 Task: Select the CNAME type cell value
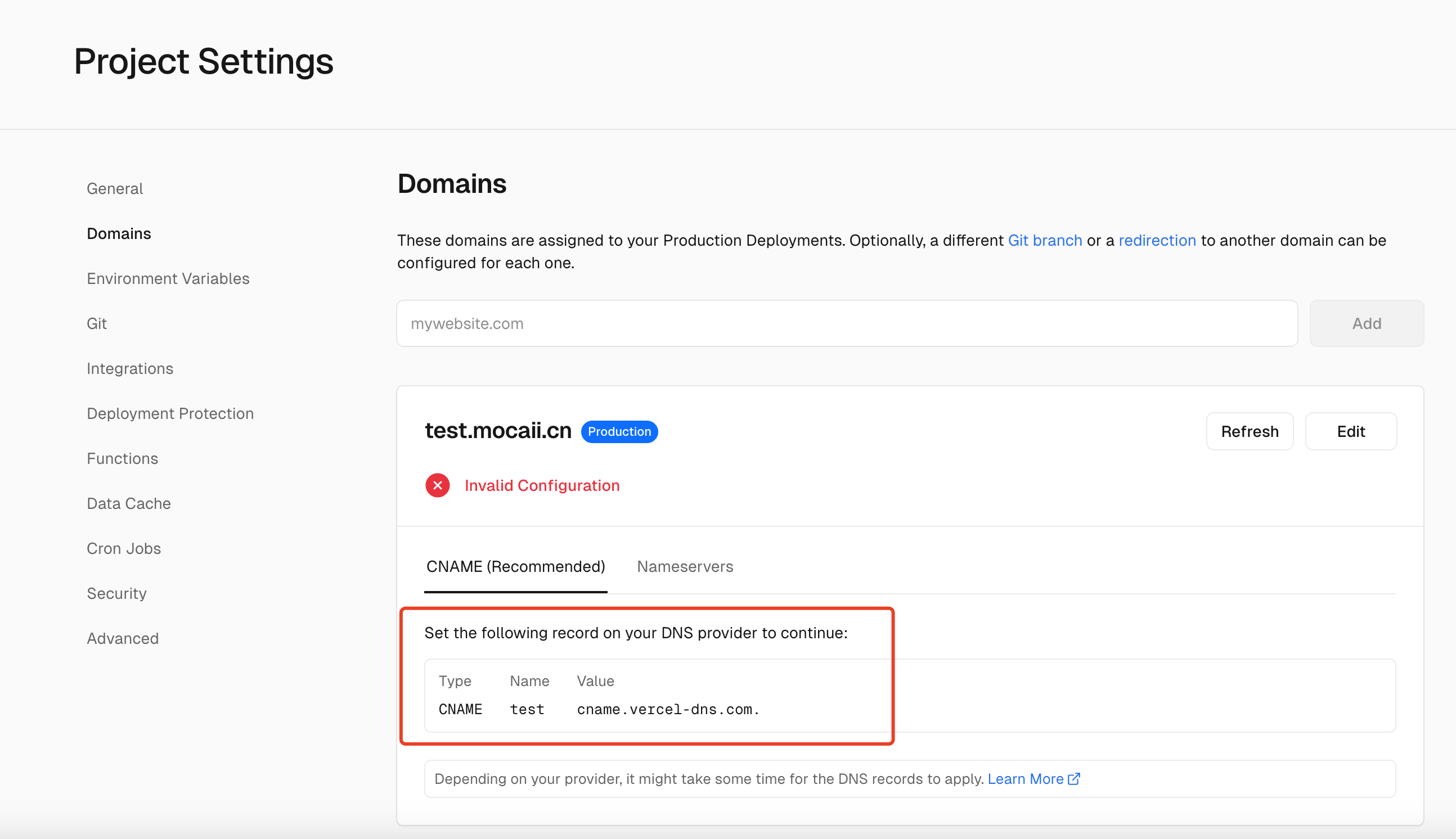pyautogui.click(x=460, y=709)
